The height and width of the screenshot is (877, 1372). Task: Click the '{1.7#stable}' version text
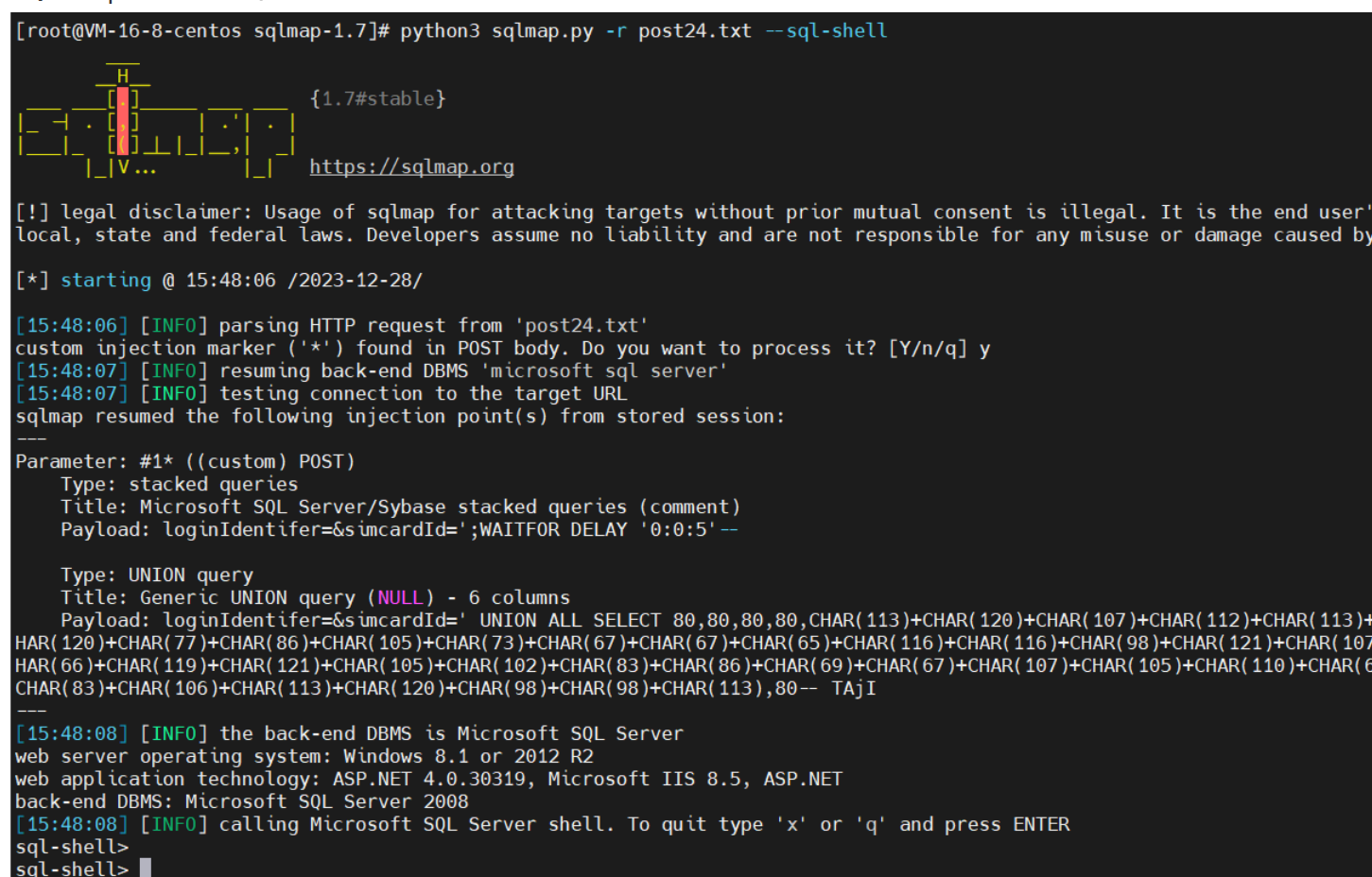(378, 98)
